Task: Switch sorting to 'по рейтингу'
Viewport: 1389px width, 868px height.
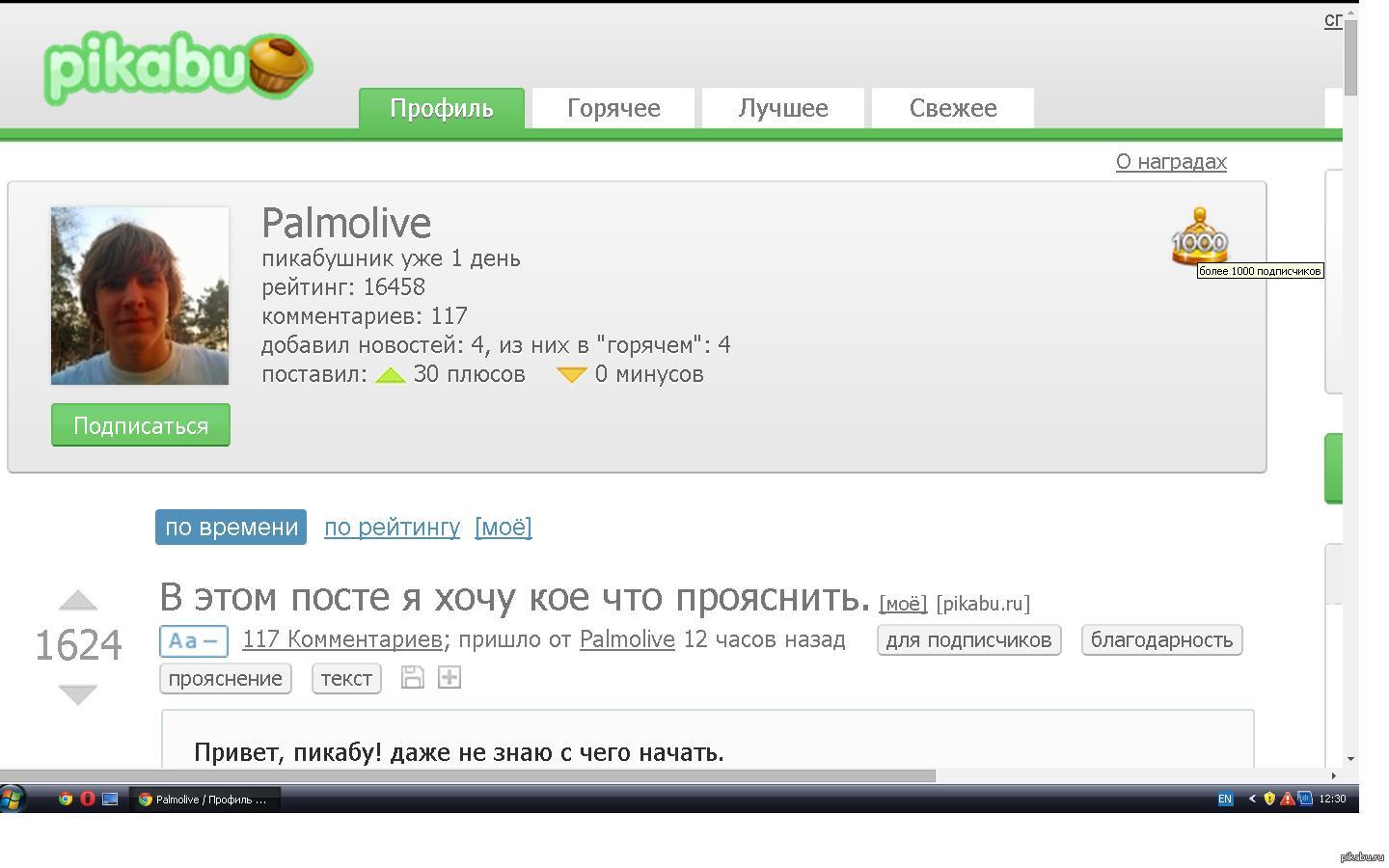Action: point(392,528)
